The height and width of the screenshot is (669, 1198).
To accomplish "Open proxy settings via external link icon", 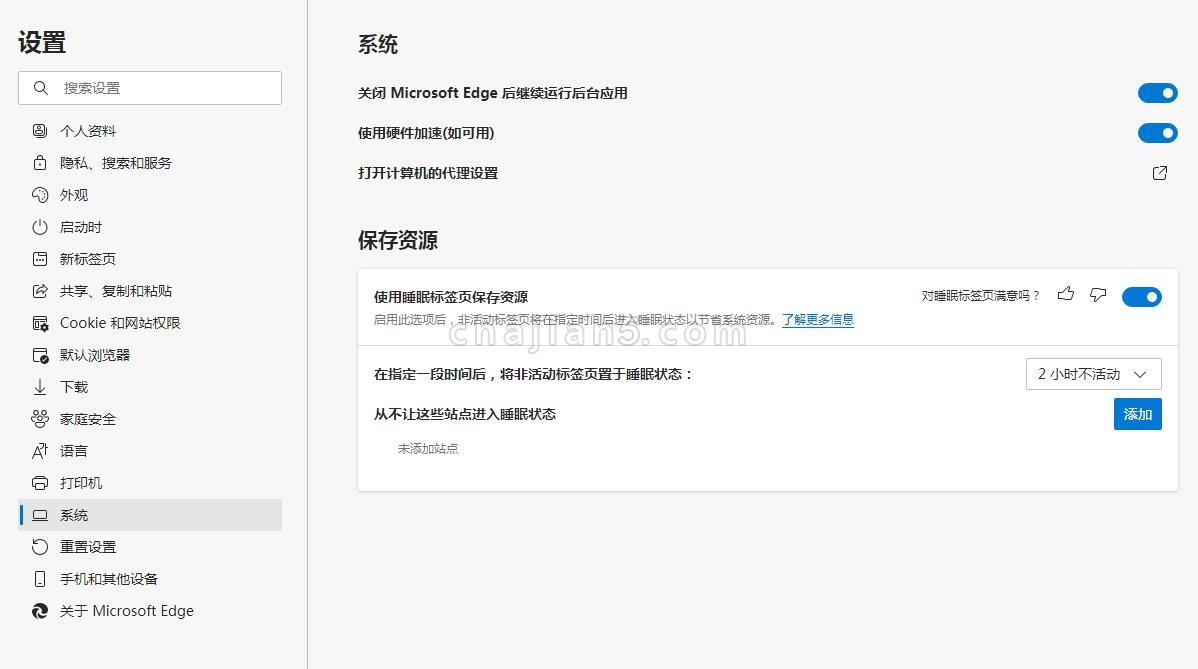I will tap(1160, 173).
